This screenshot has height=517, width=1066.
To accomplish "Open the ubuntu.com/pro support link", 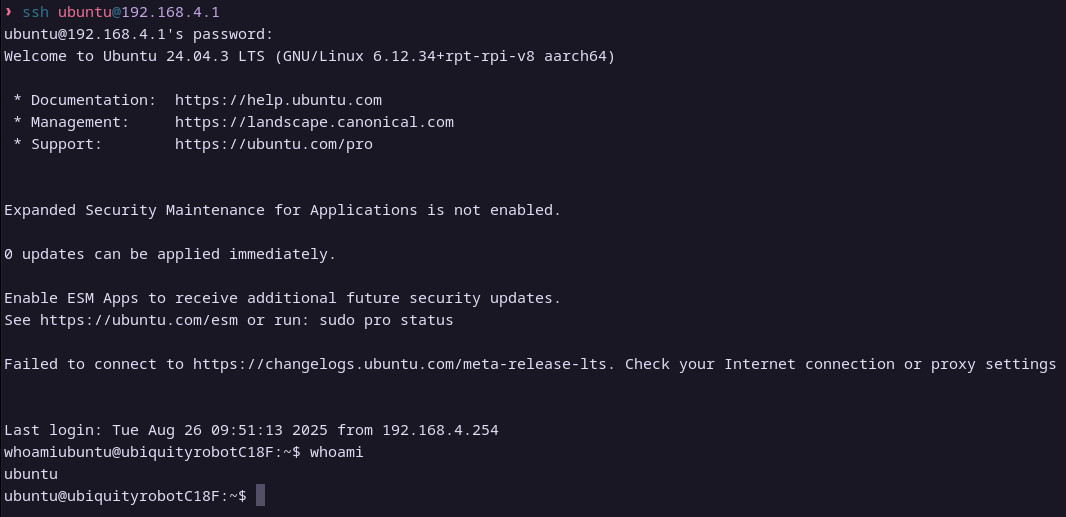I will pyautogui.click(x=273, y=144).
